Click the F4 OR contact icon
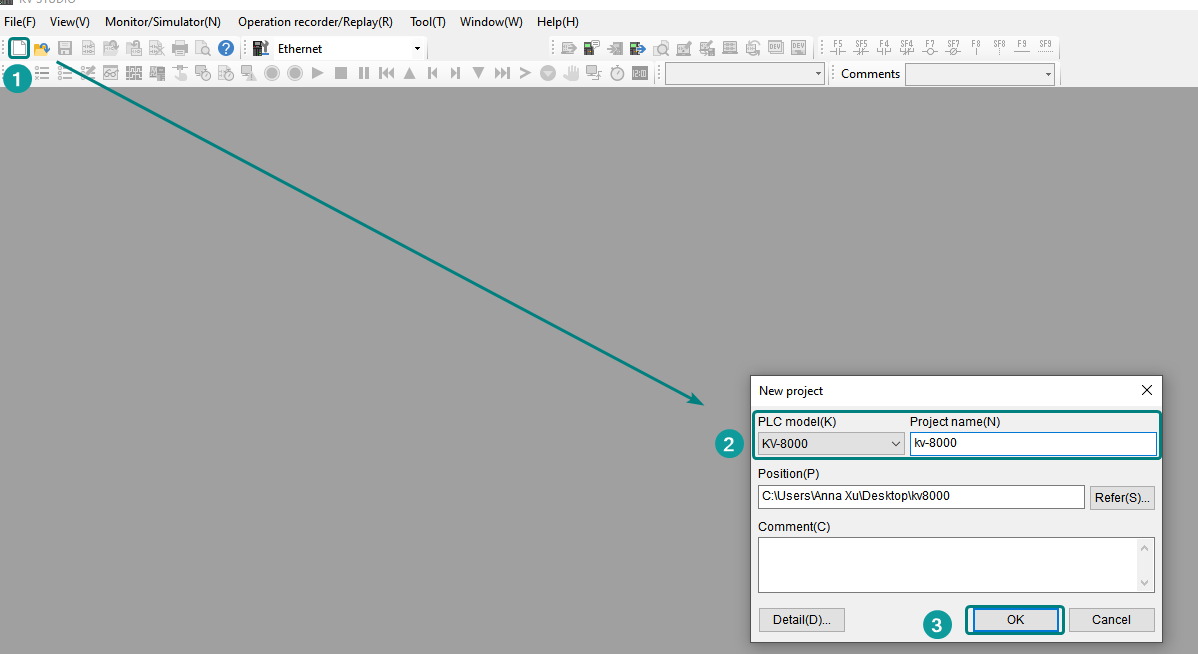The width and height of the screenshot is (1198, 654). pyautogui.click(x=884, y=47)
